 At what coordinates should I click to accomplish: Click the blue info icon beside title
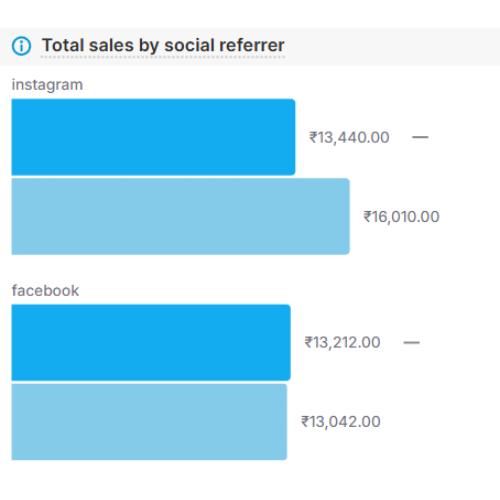21,46
